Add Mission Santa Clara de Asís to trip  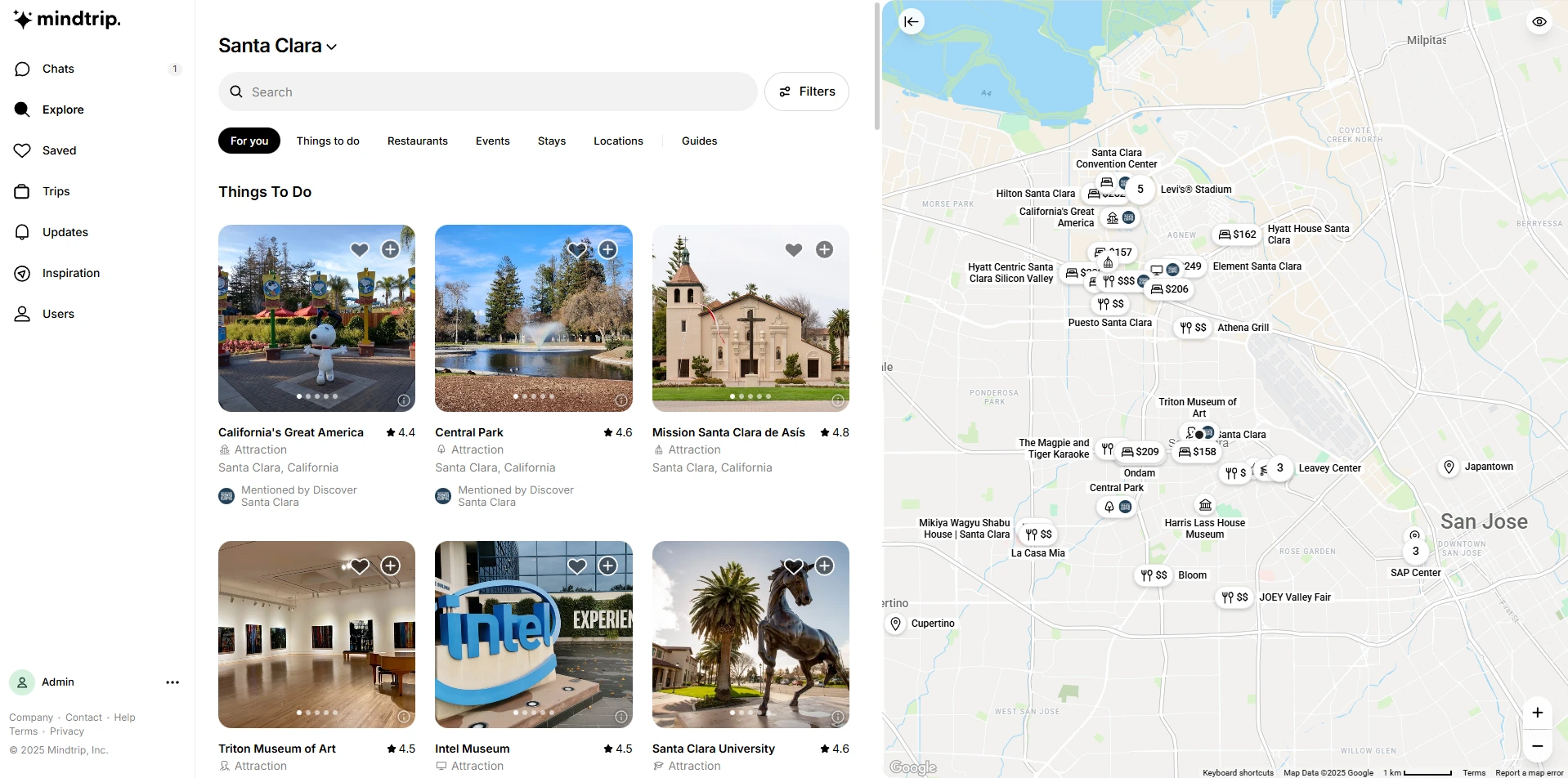[825, 250]
